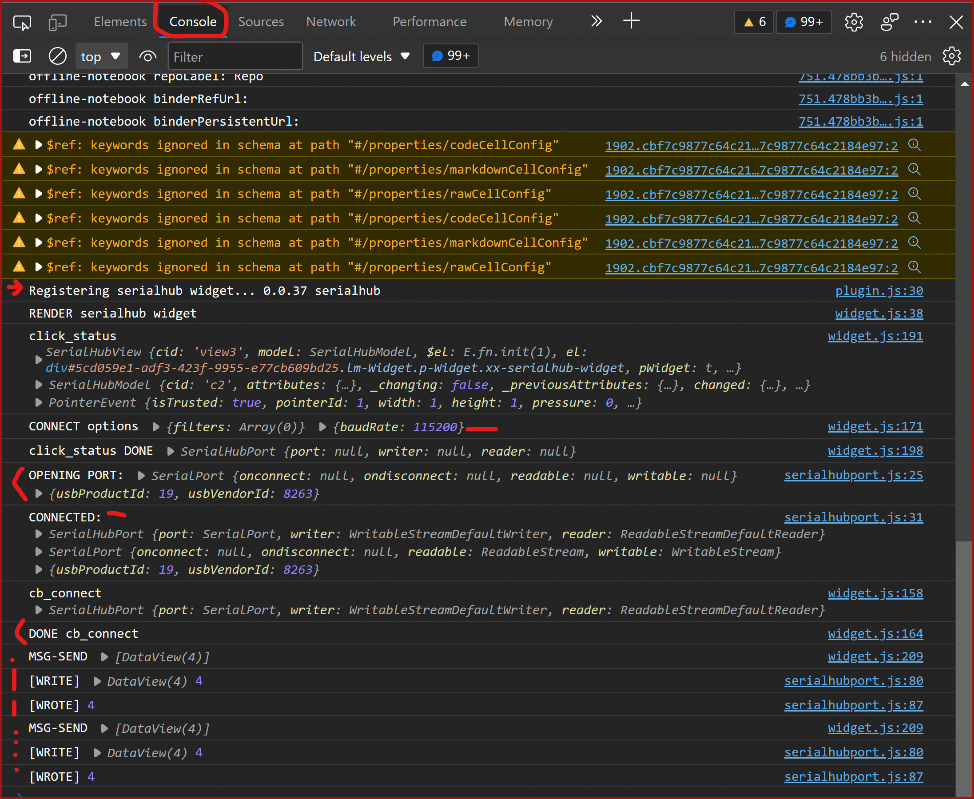Search the last rawCellConfig warning magnifier

point(914,267)
